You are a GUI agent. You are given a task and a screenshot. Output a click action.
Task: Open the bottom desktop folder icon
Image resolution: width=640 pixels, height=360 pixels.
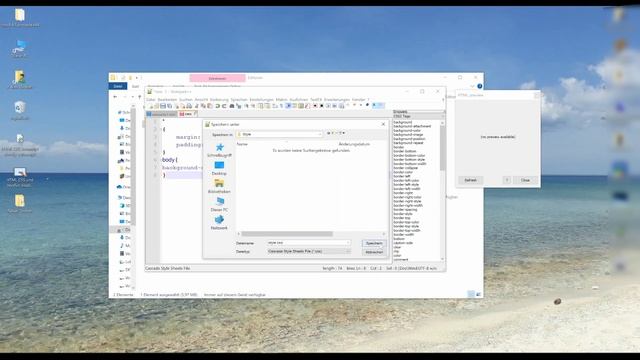tap(20, 204)
